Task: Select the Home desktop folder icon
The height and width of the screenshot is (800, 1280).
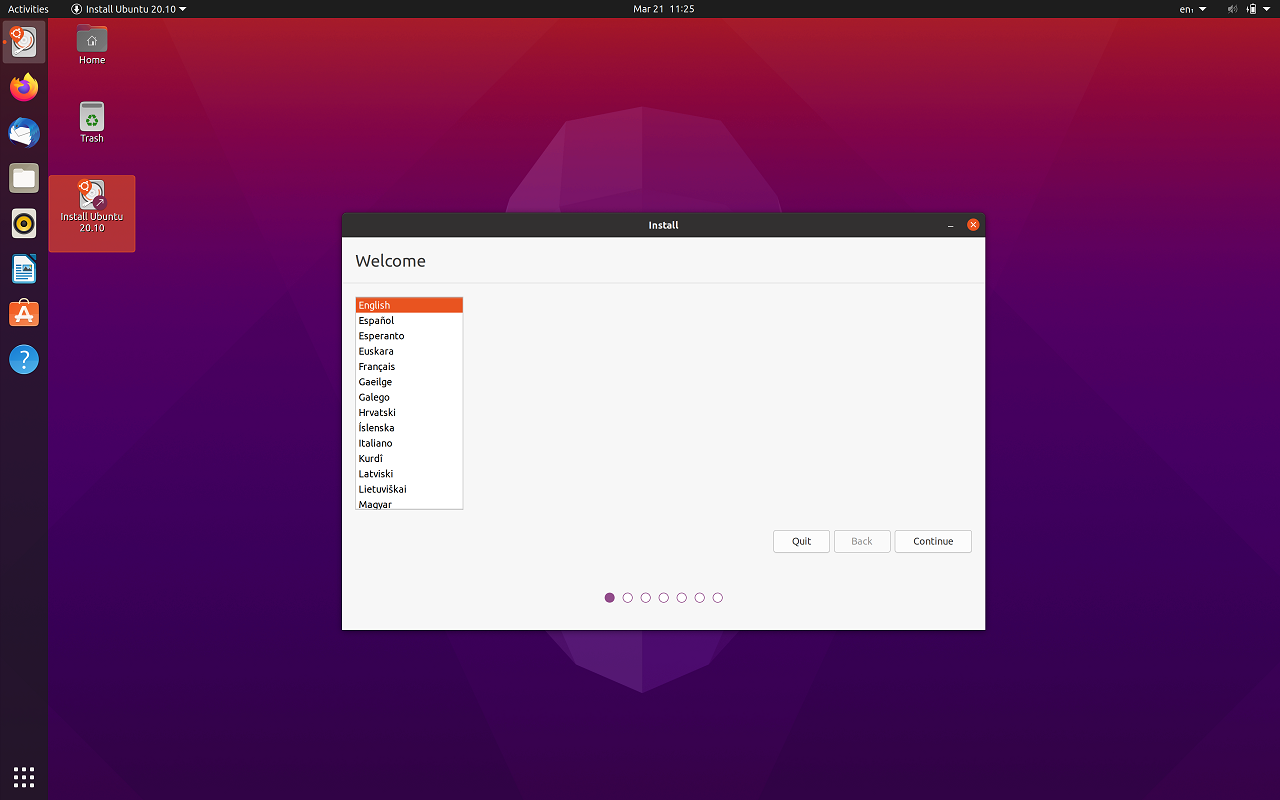Action: 92,45
